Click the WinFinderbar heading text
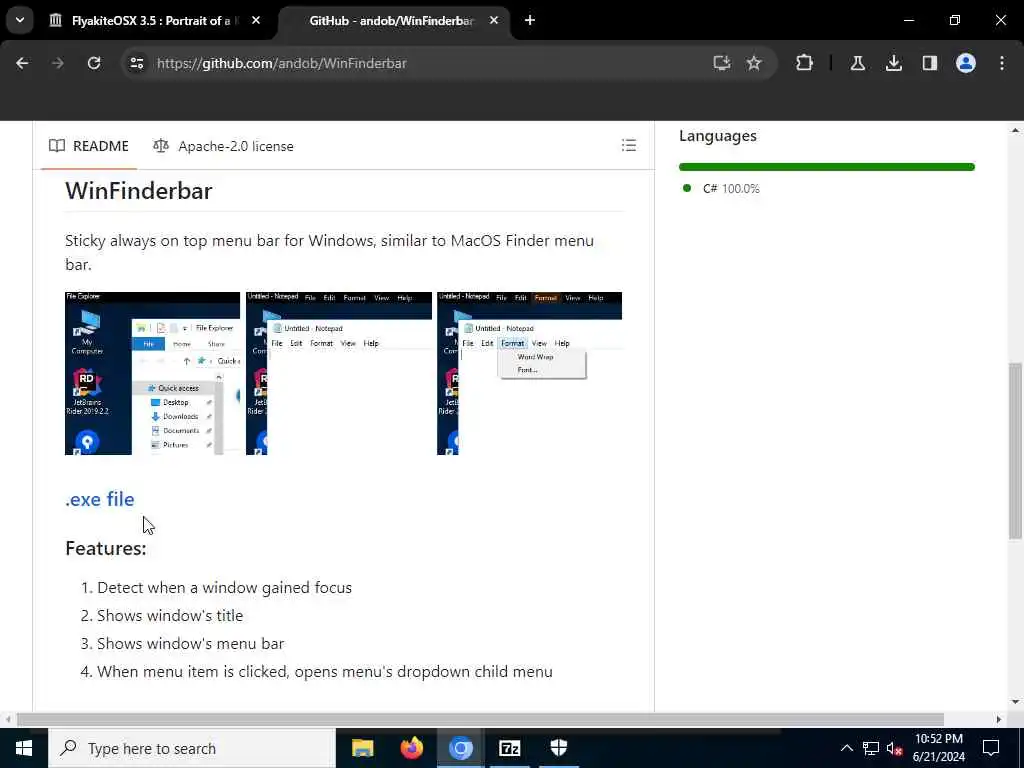This screenshot has height=768, width=1024. pyautogui.click(x=138, y=191)
